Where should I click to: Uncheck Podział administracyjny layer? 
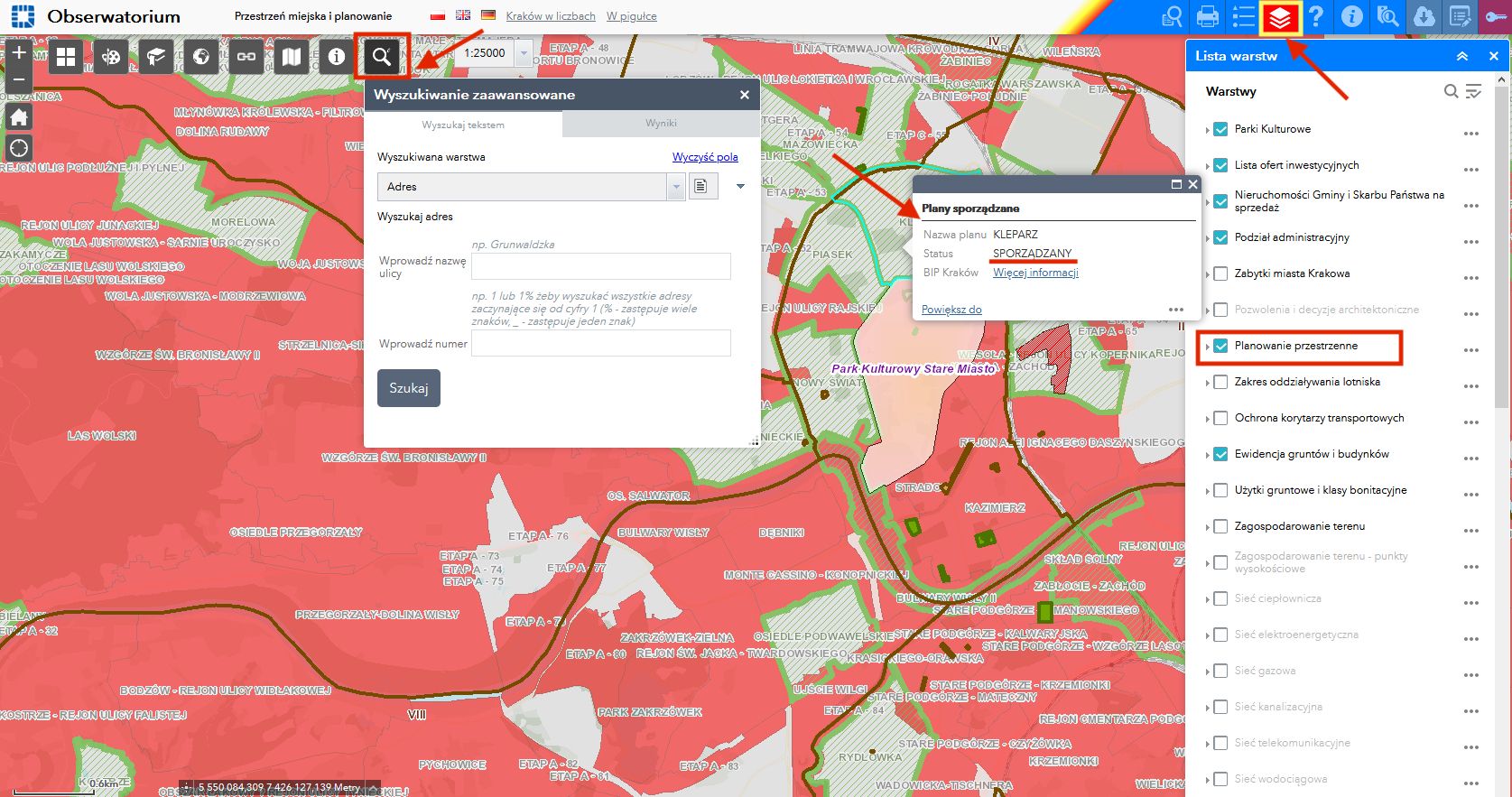1220,237
